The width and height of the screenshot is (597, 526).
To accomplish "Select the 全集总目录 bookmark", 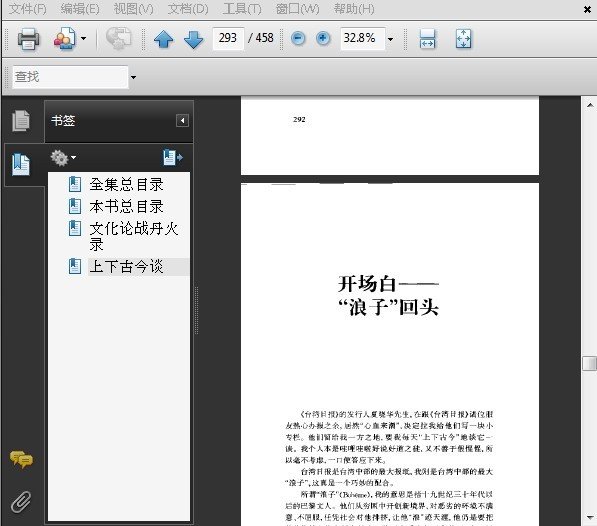I will point(126,185).
